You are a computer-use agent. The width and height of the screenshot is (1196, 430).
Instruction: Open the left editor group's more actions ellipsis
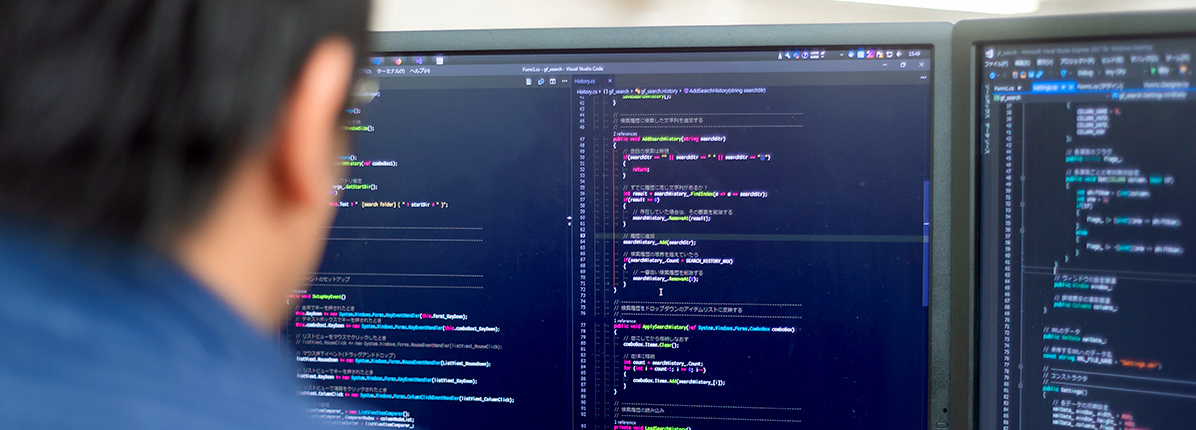[x=564, y=81]
